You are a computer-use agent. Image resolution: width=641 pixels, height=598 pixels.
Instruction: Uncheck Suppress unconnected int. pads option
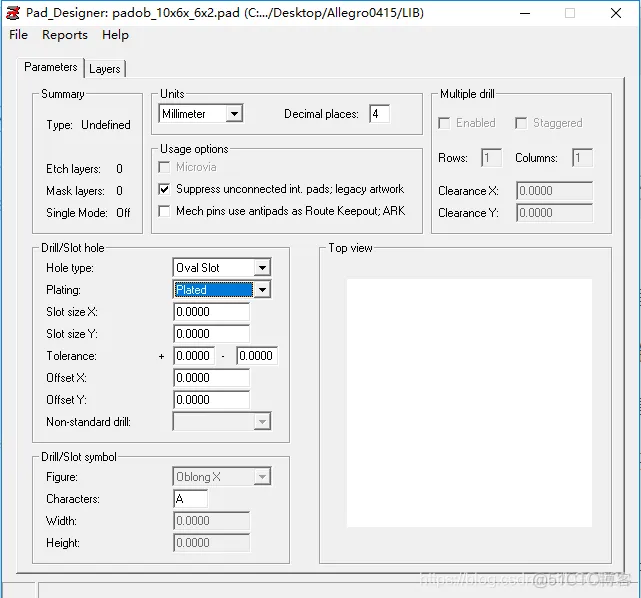click(x=164, y=189)
